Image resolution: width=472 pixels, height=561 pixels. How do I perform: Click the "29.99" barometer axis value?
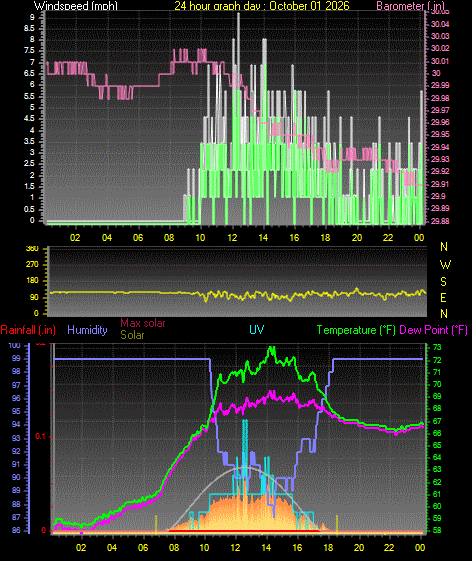tap(440, 86)
